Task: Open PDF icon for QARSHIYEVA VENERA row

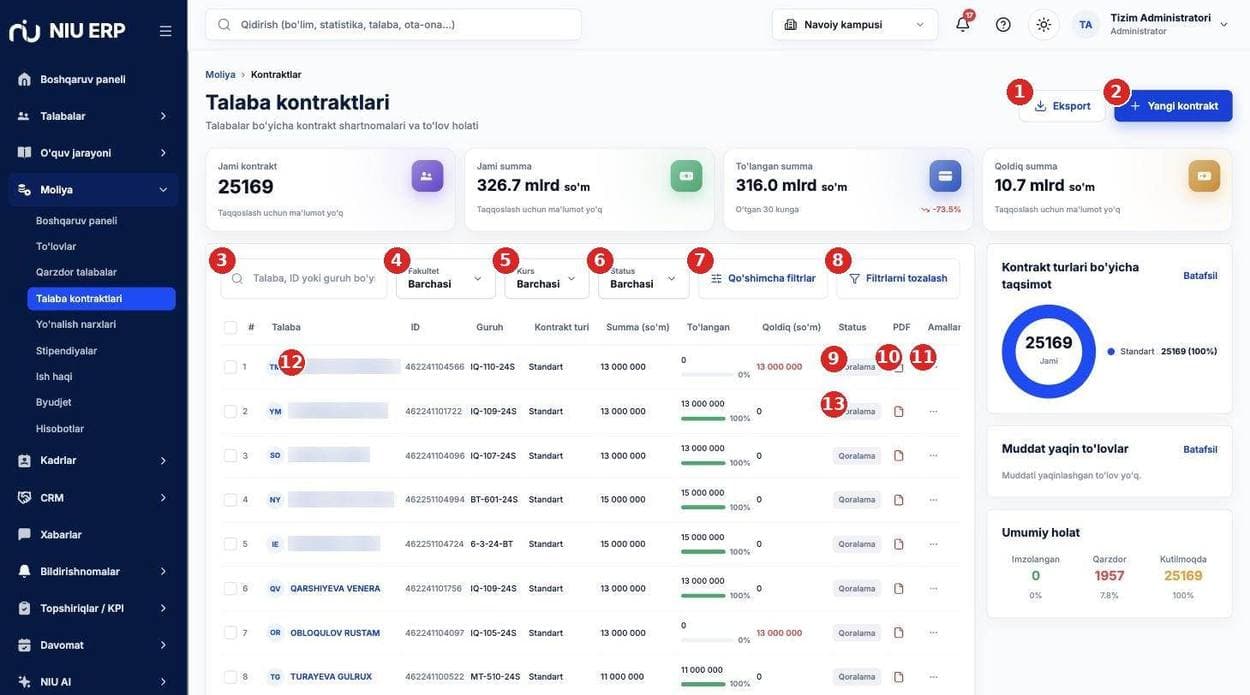Action: pyautogui.click(x=898, y=589)
